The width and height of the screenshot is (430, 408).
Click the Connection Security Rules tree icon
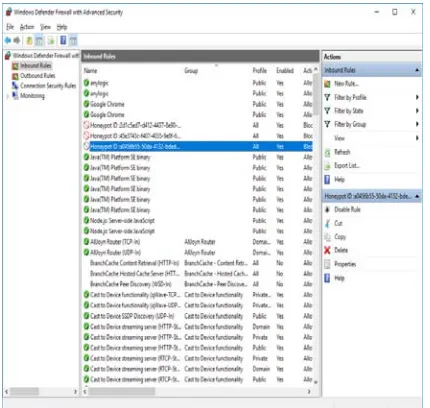point(15,86)
